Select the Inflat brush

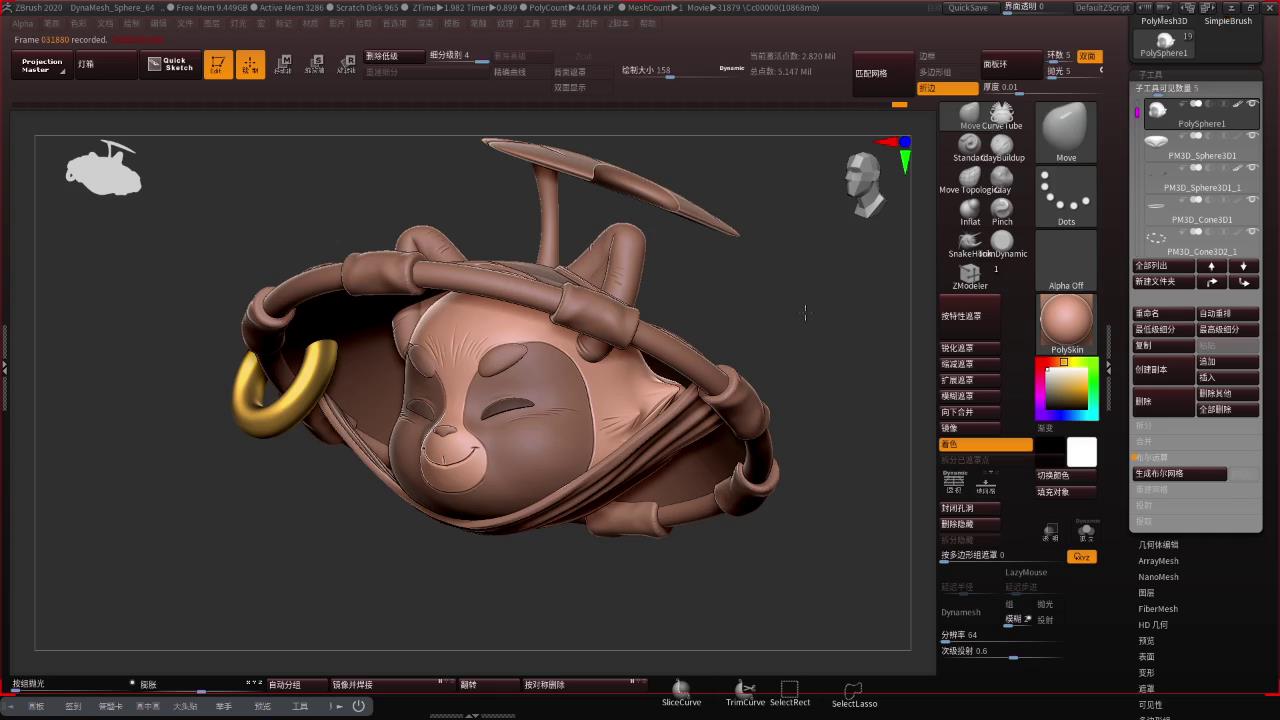point(969,209)
